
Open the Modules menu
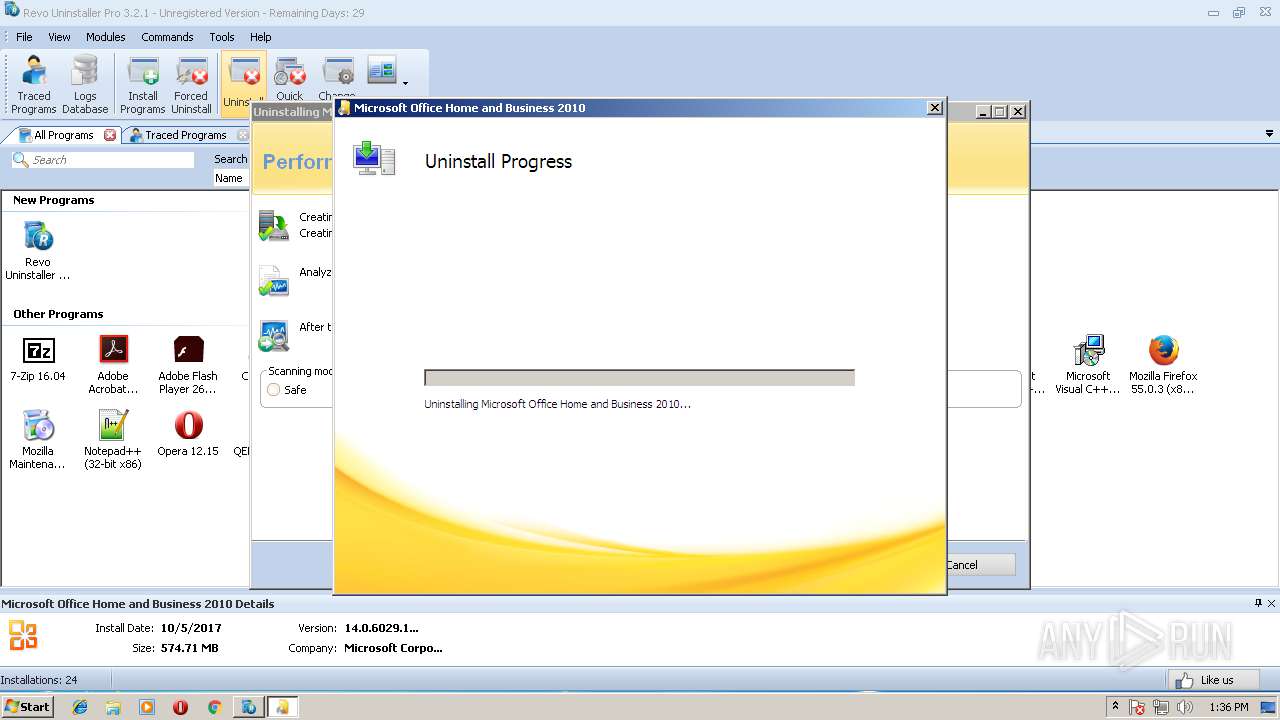[106, 37]
